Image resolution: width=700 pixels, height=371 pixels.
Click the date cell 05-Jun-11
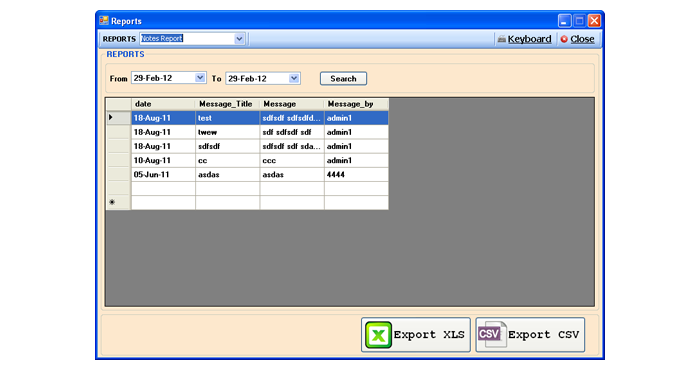pos(163,175)
